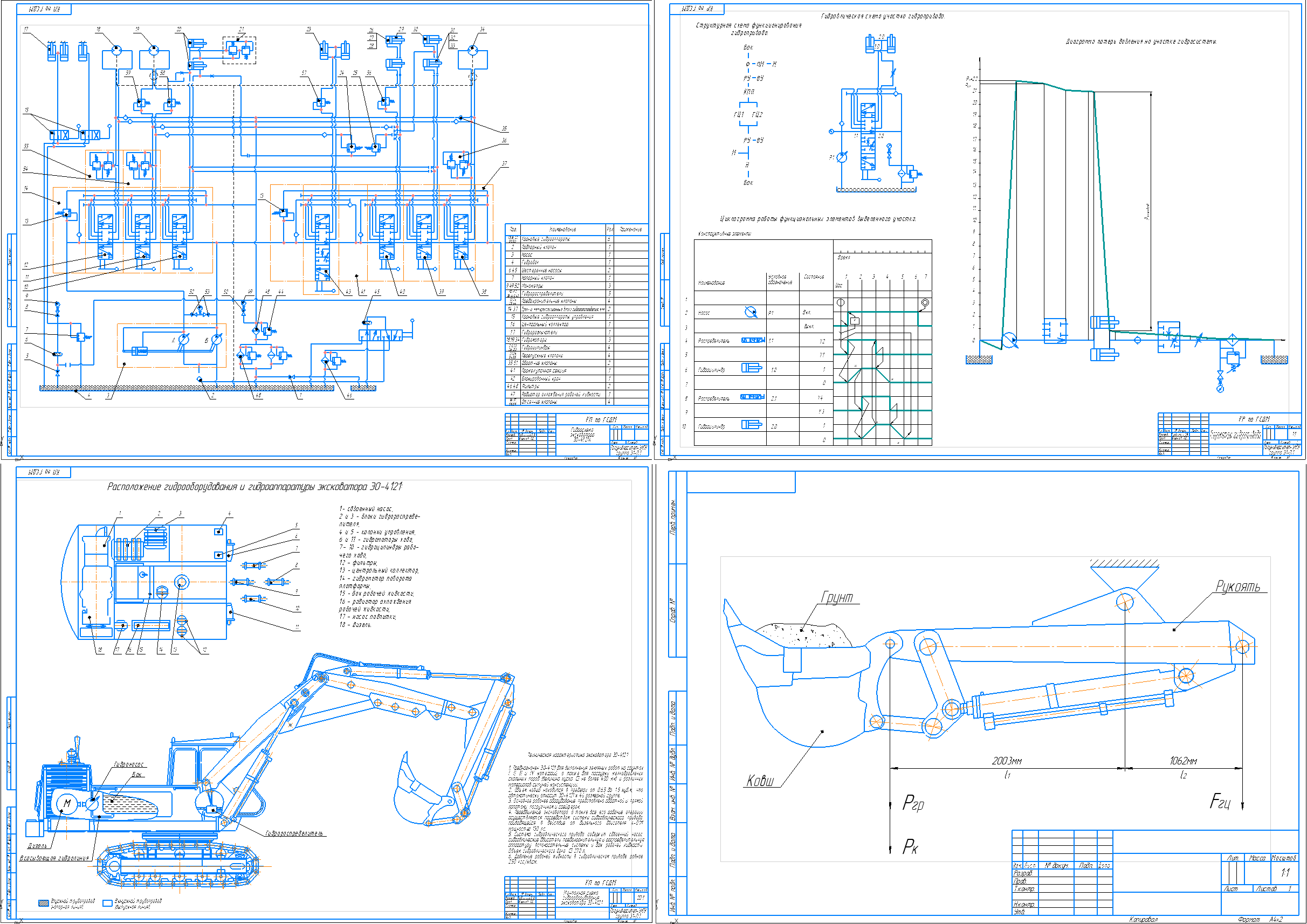
Task: Click the "Всасывающая гидролиния" callout
Action: click(x=54, y=858)
